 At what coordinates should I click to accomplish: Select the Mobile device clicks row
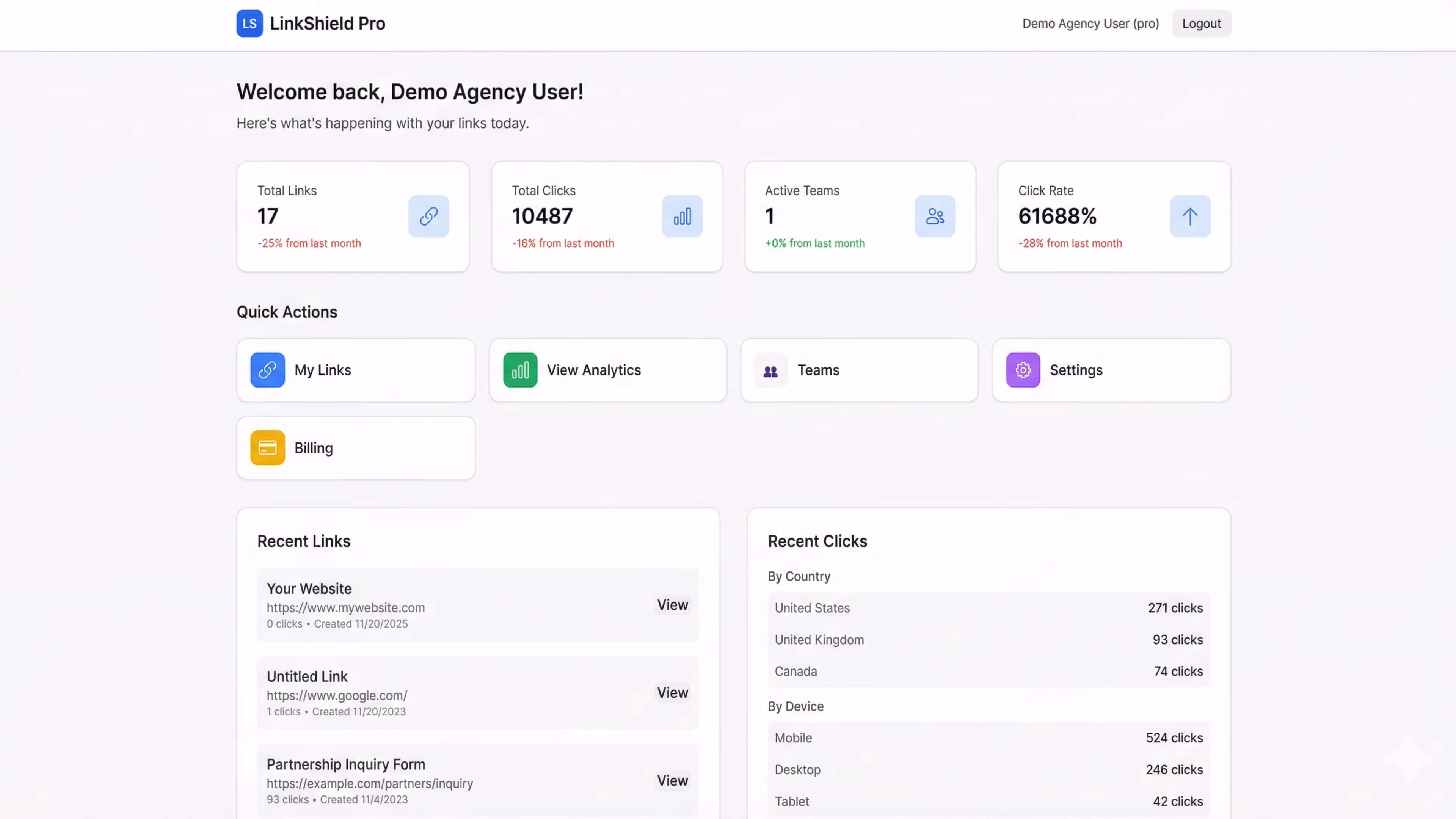pos(988,737)
